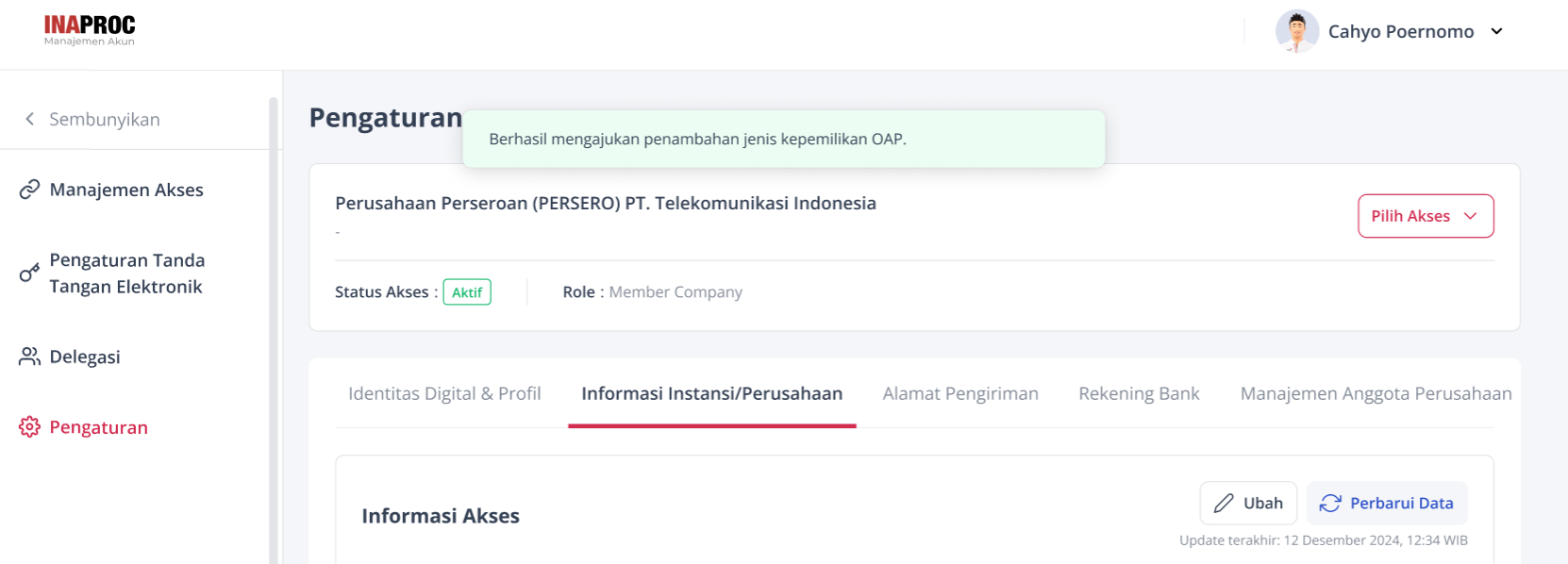1568x564 pixels.
Task: Select Pengaturan in the sidebar
Action: click(x=98, y=427)
